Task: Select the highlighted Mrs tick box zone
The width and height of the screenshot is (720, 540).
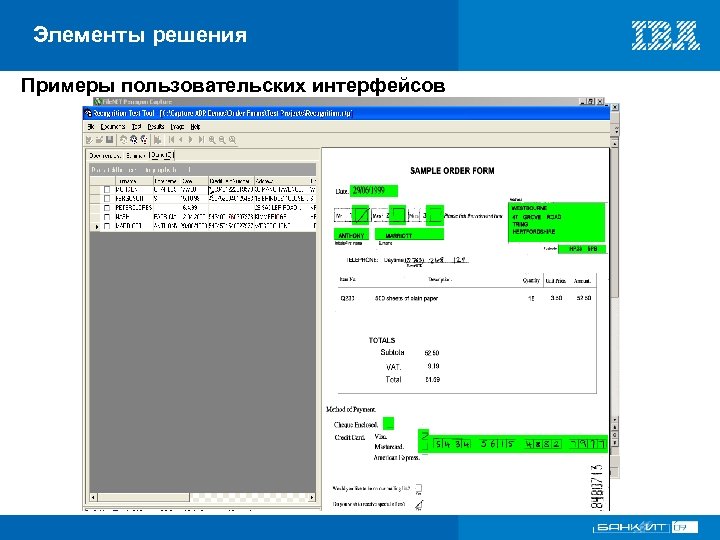Action: [x=397, y=215]
